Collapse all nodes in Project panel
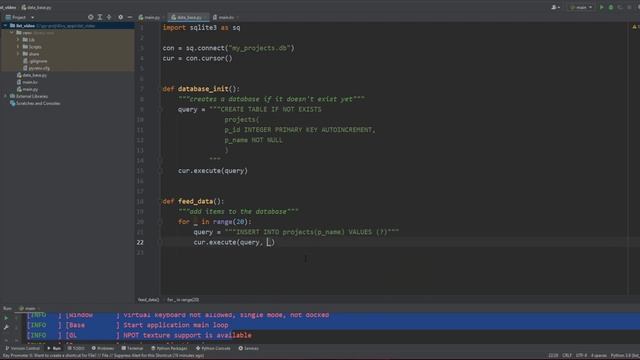 tap(109, 17)
